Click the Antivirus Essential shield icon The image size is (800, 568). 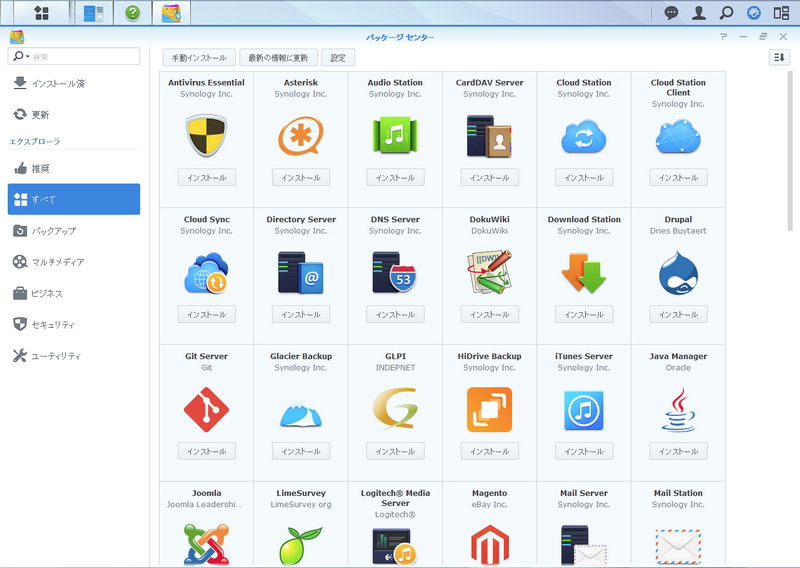coord(206,135)
